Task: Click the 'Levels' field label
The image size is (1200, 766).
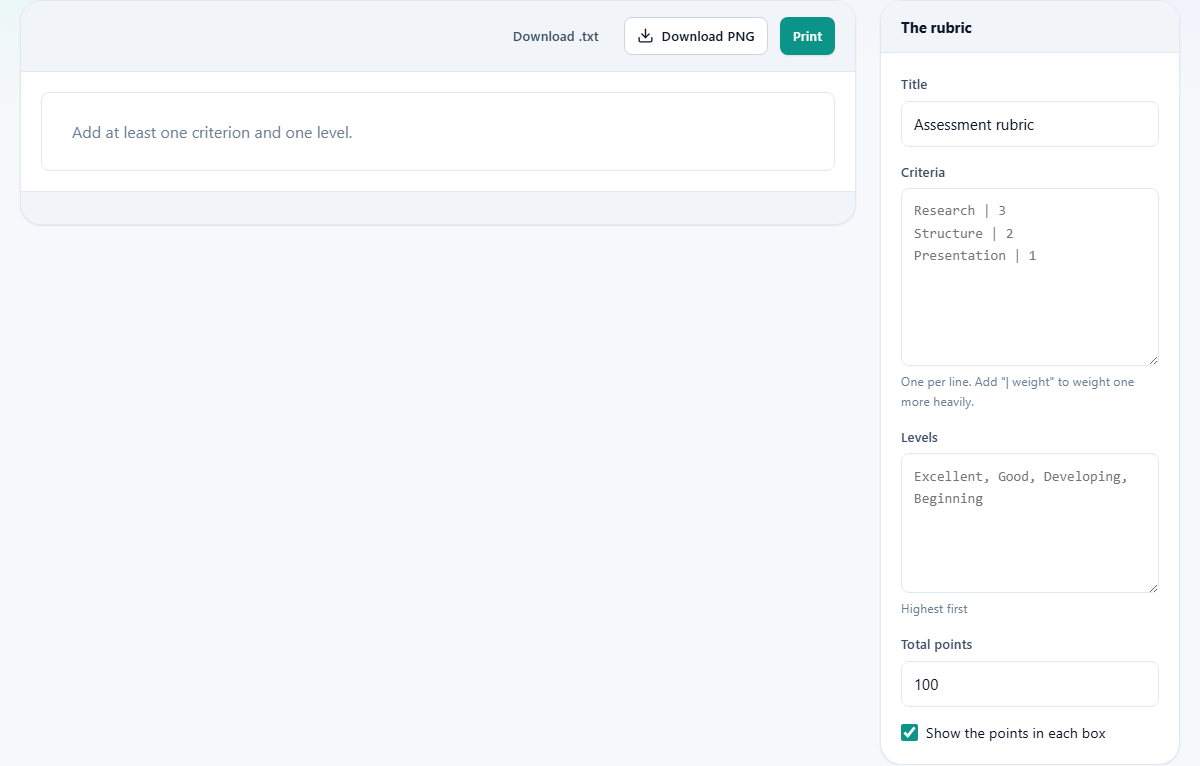Action: click(x=919, y=438)
